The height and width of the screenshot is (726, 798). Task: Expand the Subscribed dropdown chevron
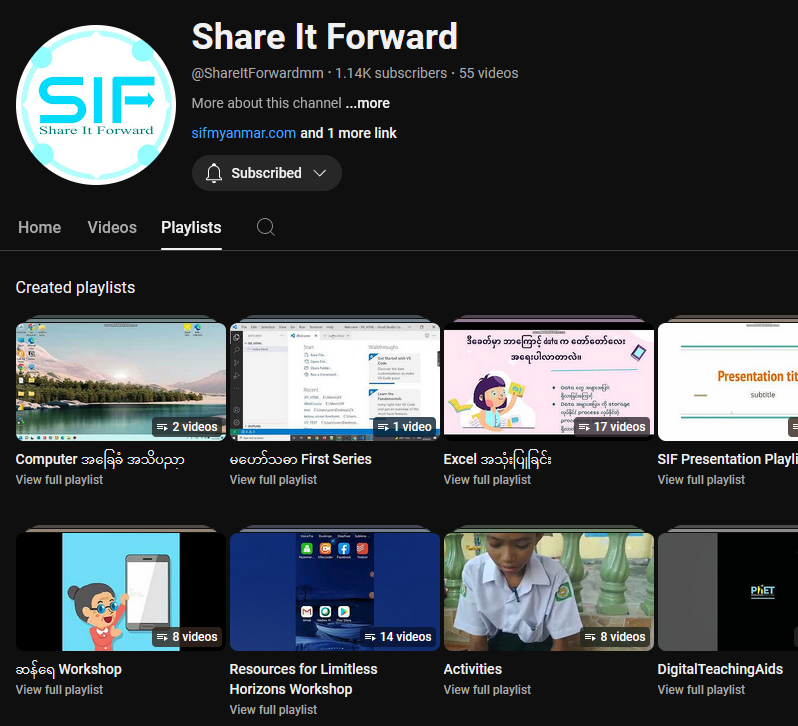coord(320,173)
